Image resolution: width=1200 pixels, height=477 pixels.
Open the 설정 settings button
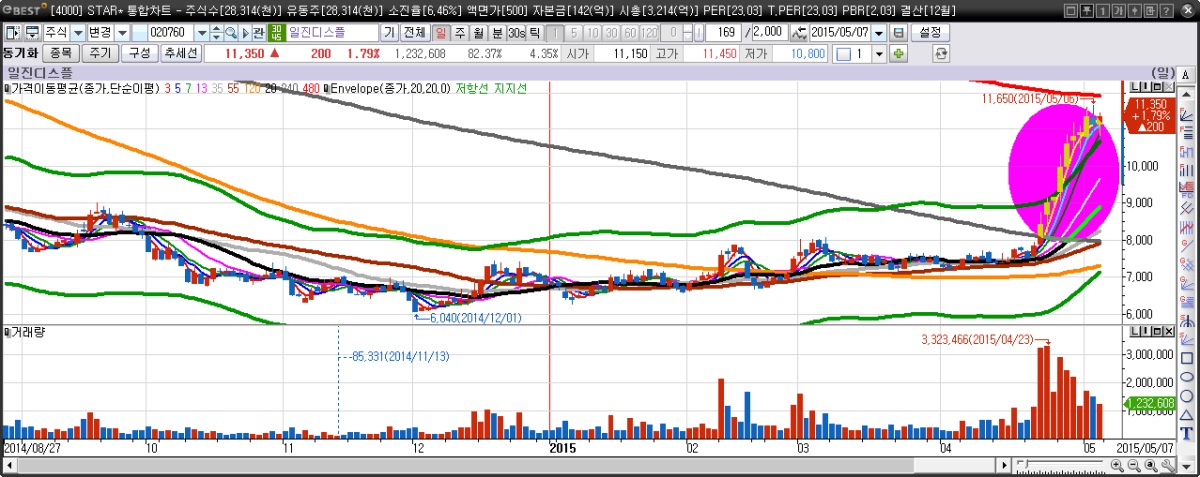[x=930, y=33]
